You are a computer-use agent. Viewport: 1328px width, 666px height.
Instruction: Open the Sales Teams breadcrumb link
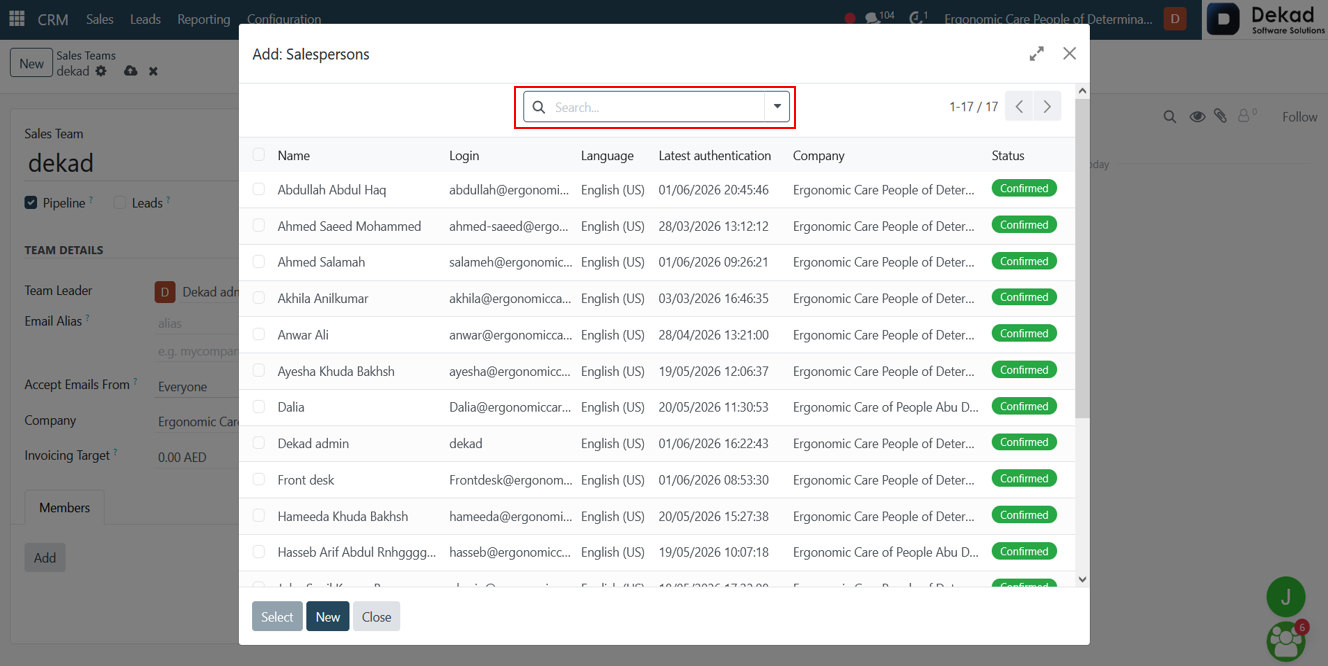[86, 56]
